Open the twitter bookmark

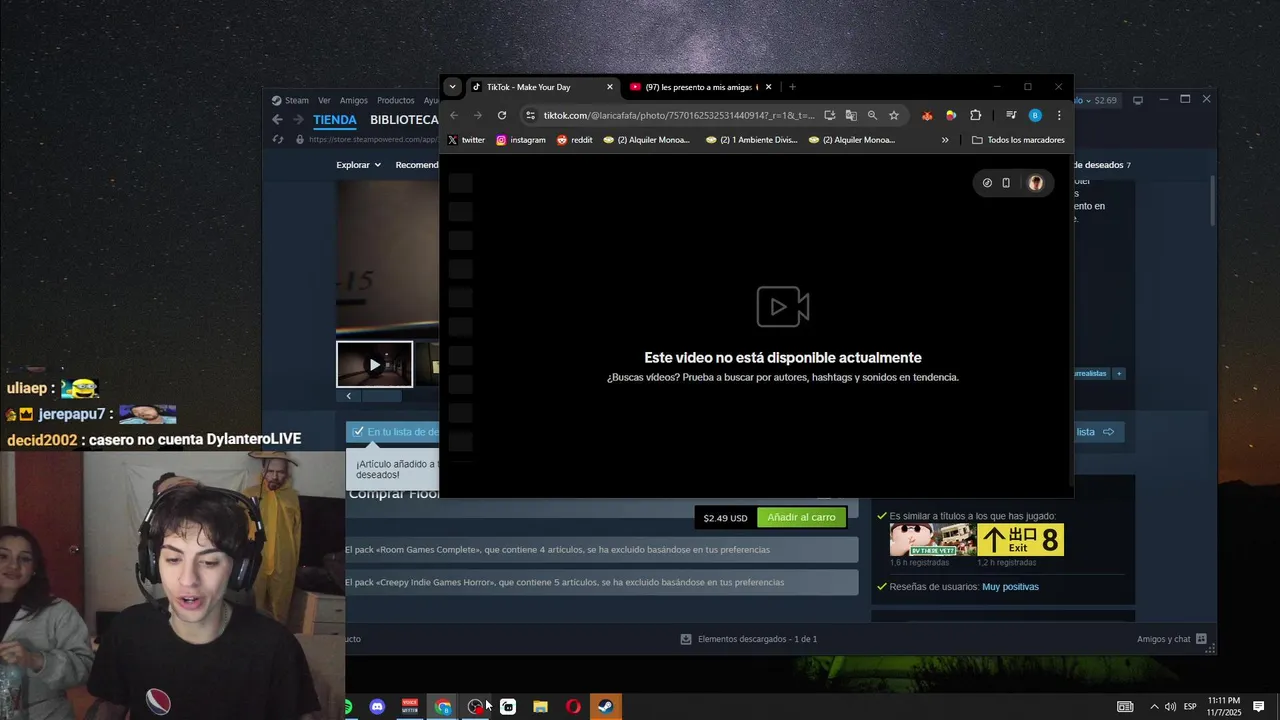[x=466, y=140]
